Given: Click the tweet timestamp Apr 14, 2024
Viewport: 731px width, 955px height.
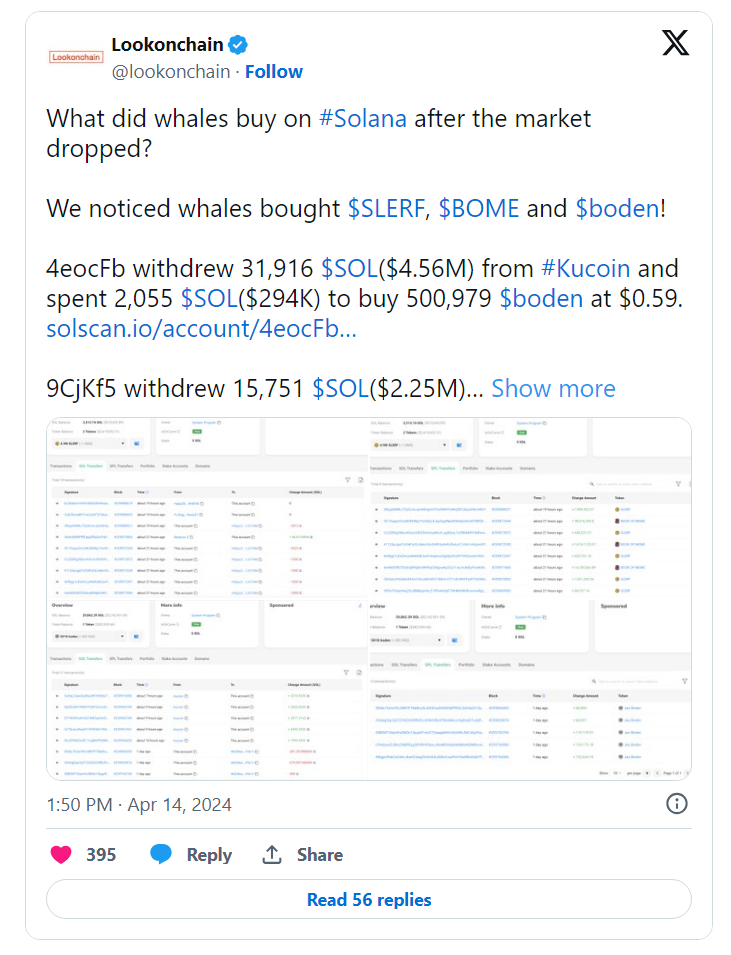Looking at the screenshot, I should (x=139, y=805).
